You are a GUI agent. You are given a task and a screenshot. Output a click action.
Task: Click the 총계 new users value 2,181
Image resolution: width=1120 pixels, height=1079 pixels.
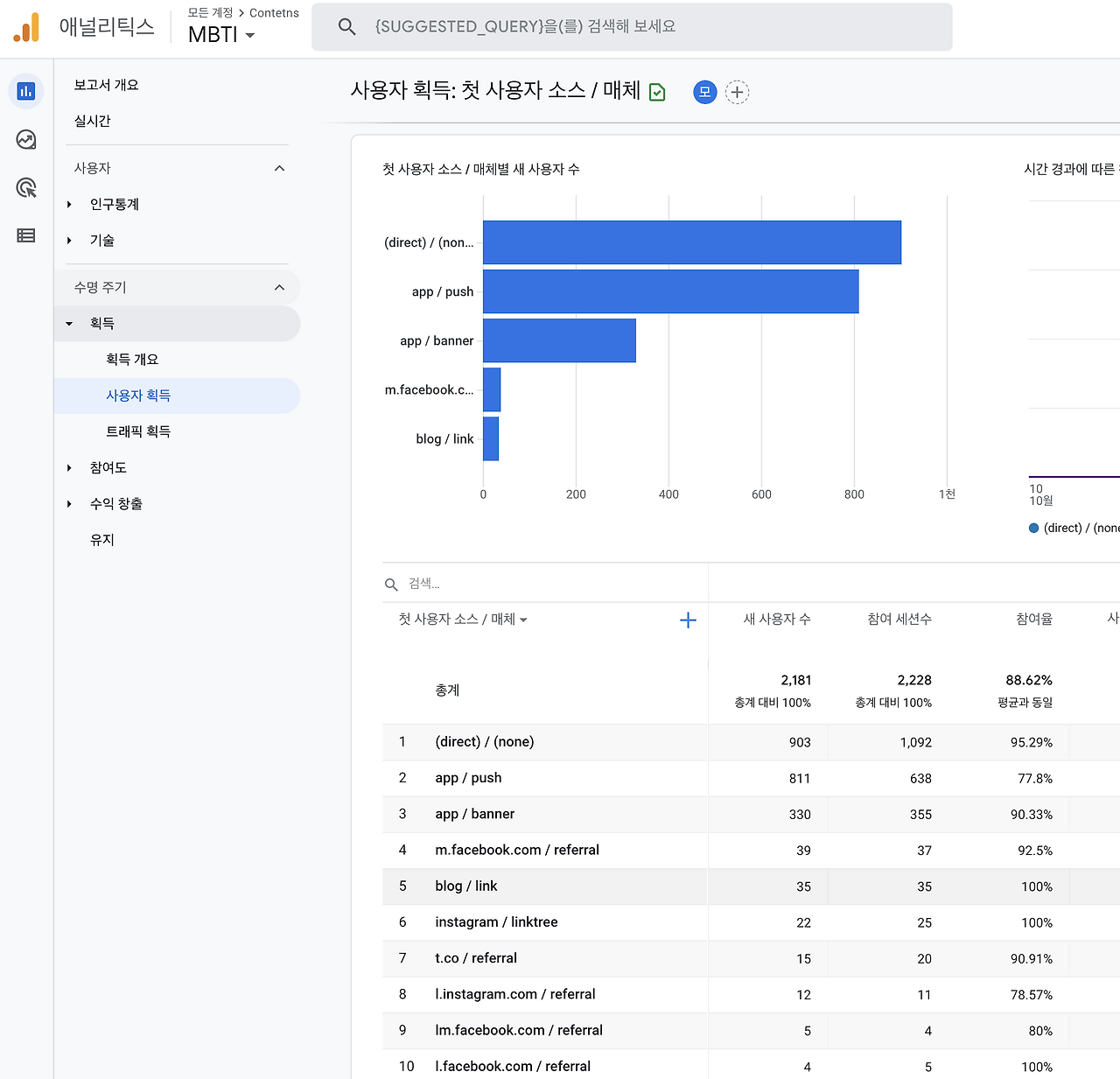(x=796, y=680)
